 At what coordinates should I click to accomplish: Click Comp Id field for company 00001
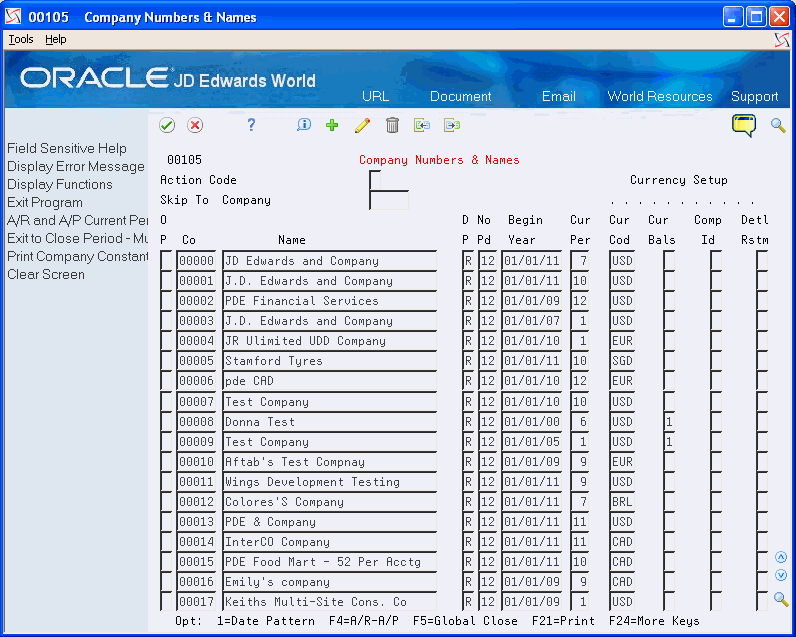[716, 281]
